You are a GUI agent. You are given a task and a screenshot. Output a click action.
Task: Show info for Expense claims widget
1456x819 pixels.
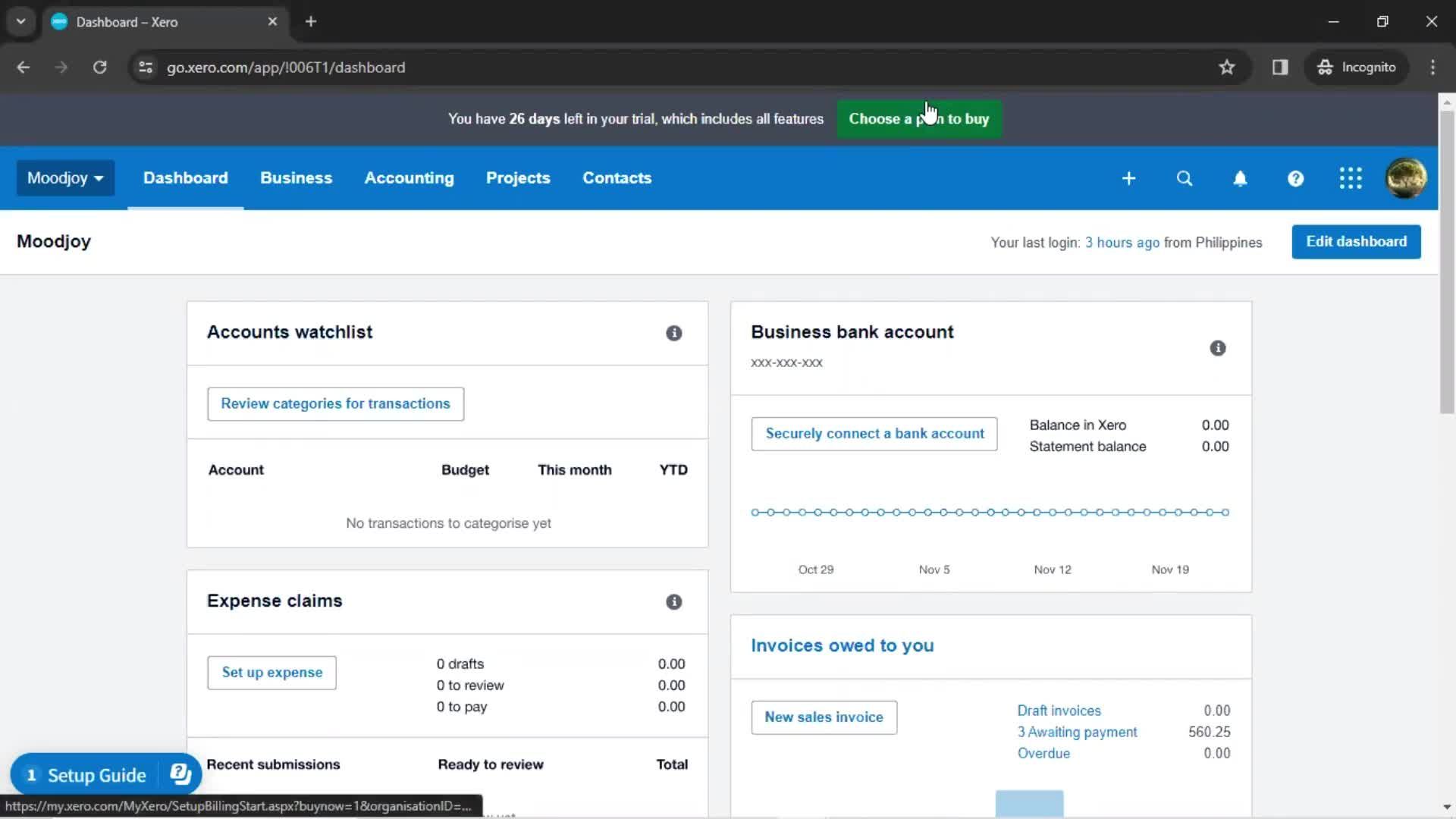(x=673, y=601)
